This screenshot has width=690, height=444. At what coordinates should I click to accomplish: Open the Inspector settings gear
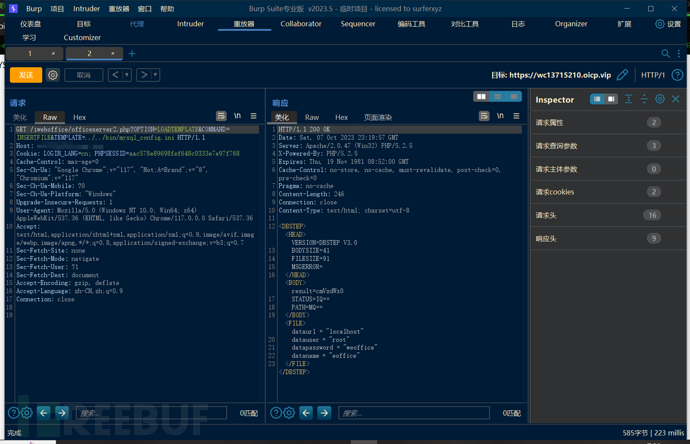point(659,99)
